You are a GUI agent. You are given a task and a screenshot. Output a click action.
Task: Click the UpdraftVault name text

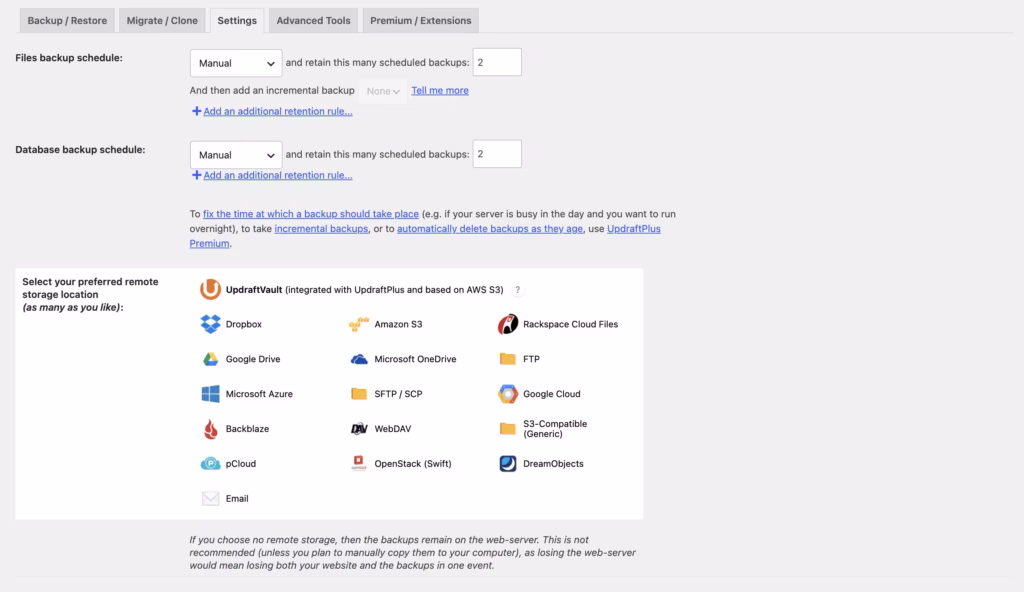pos(254,289)
